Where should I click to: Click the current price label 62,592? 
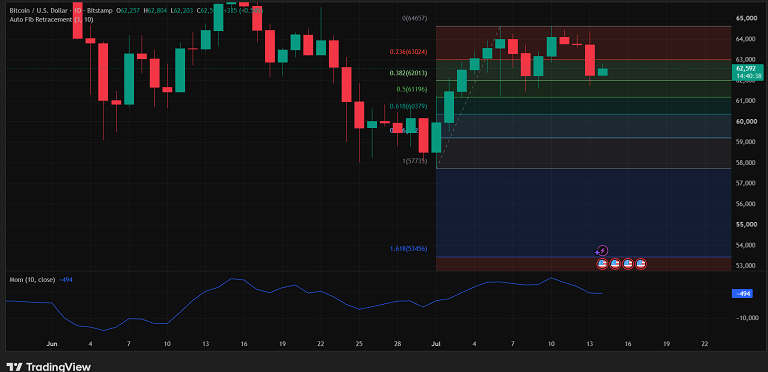(748, 72)
